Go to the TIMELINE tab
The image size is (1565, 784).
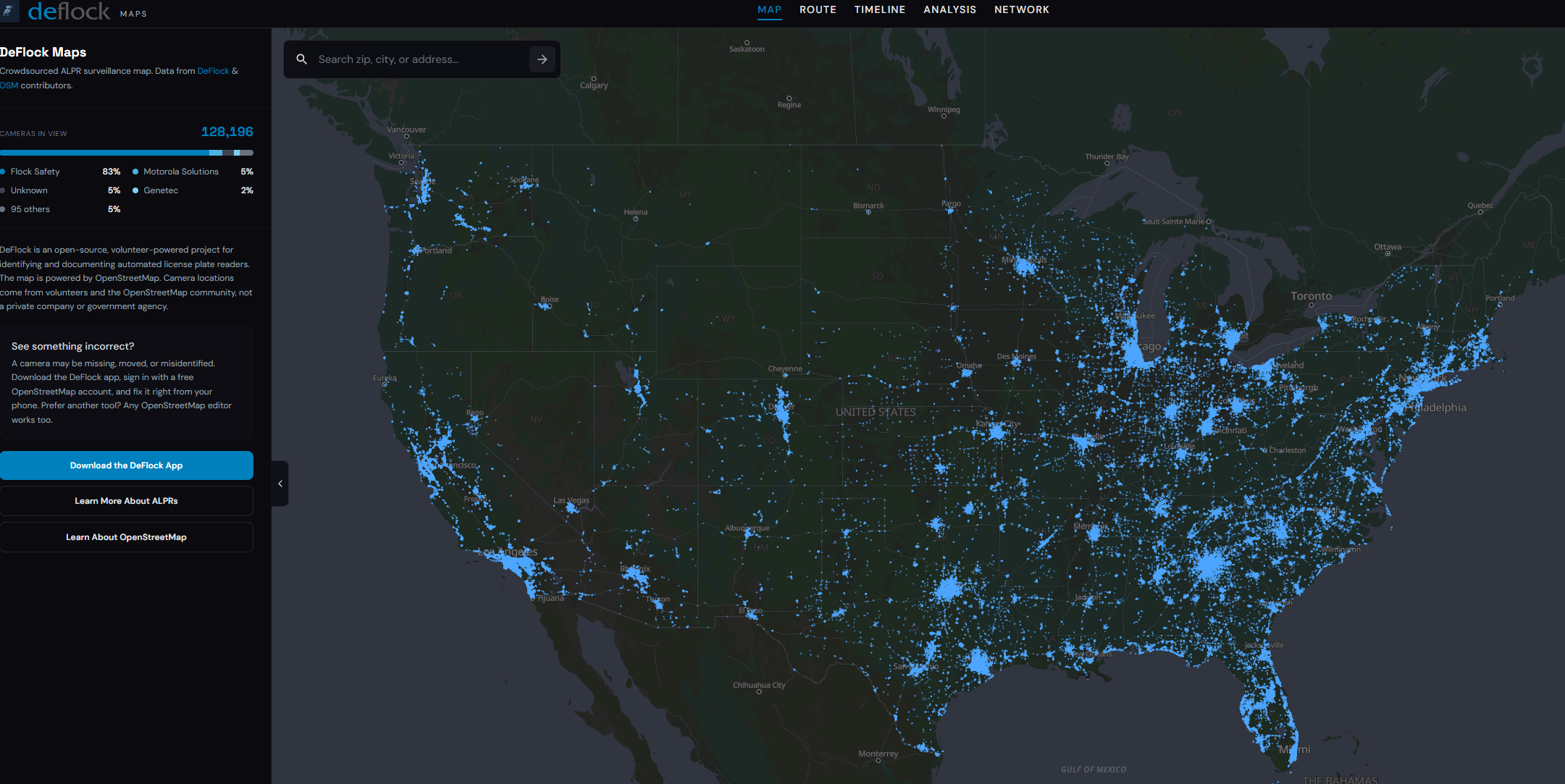879,9
